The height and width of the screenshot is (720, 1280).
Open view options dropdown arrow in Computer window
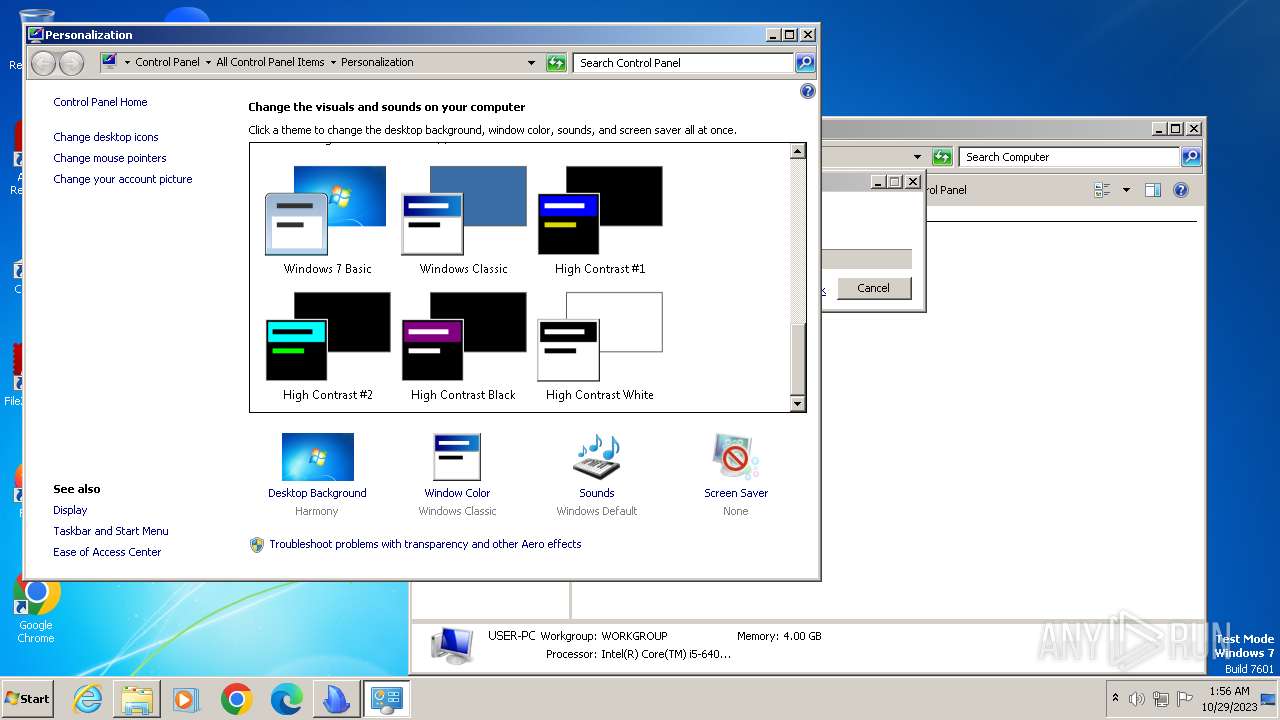pyautogui.click(x=1126, y=190)
